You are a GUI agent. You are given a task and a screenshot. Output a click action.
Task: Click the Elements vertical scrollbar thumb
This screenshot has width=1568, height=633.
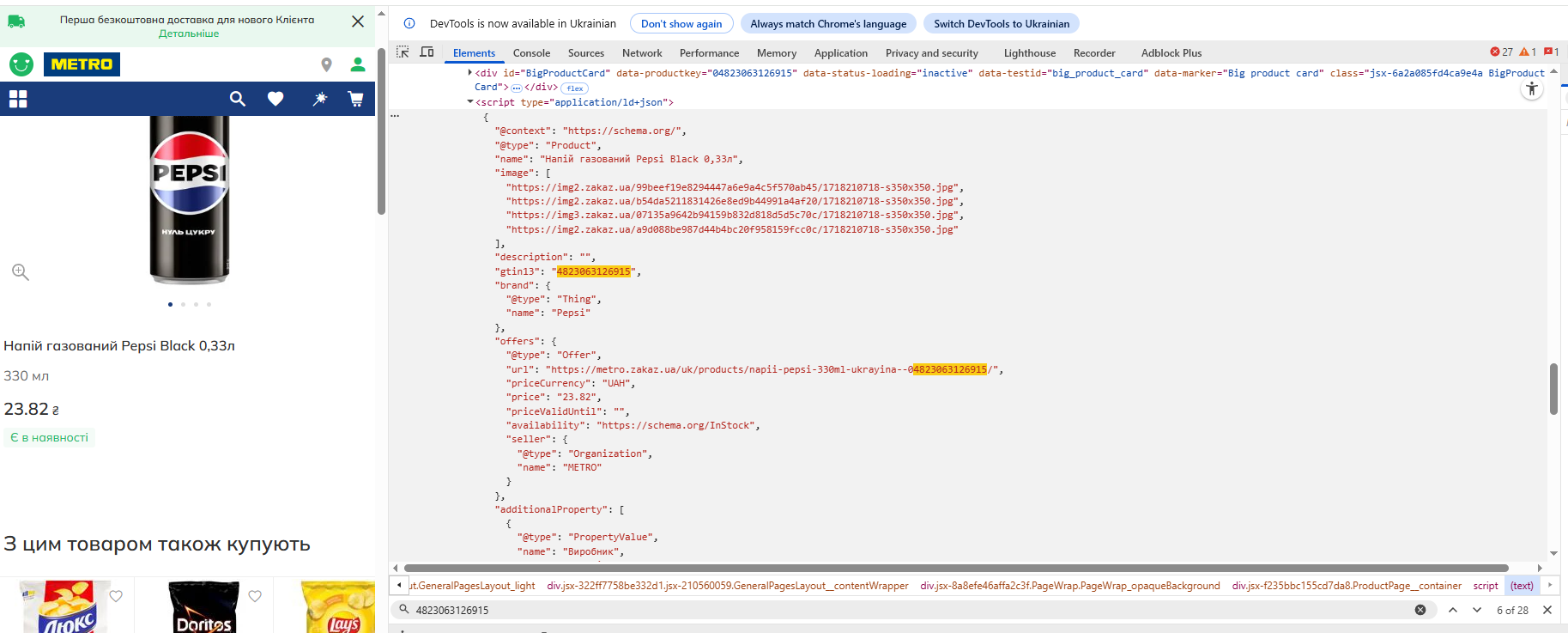click(x=1553, y=389)
